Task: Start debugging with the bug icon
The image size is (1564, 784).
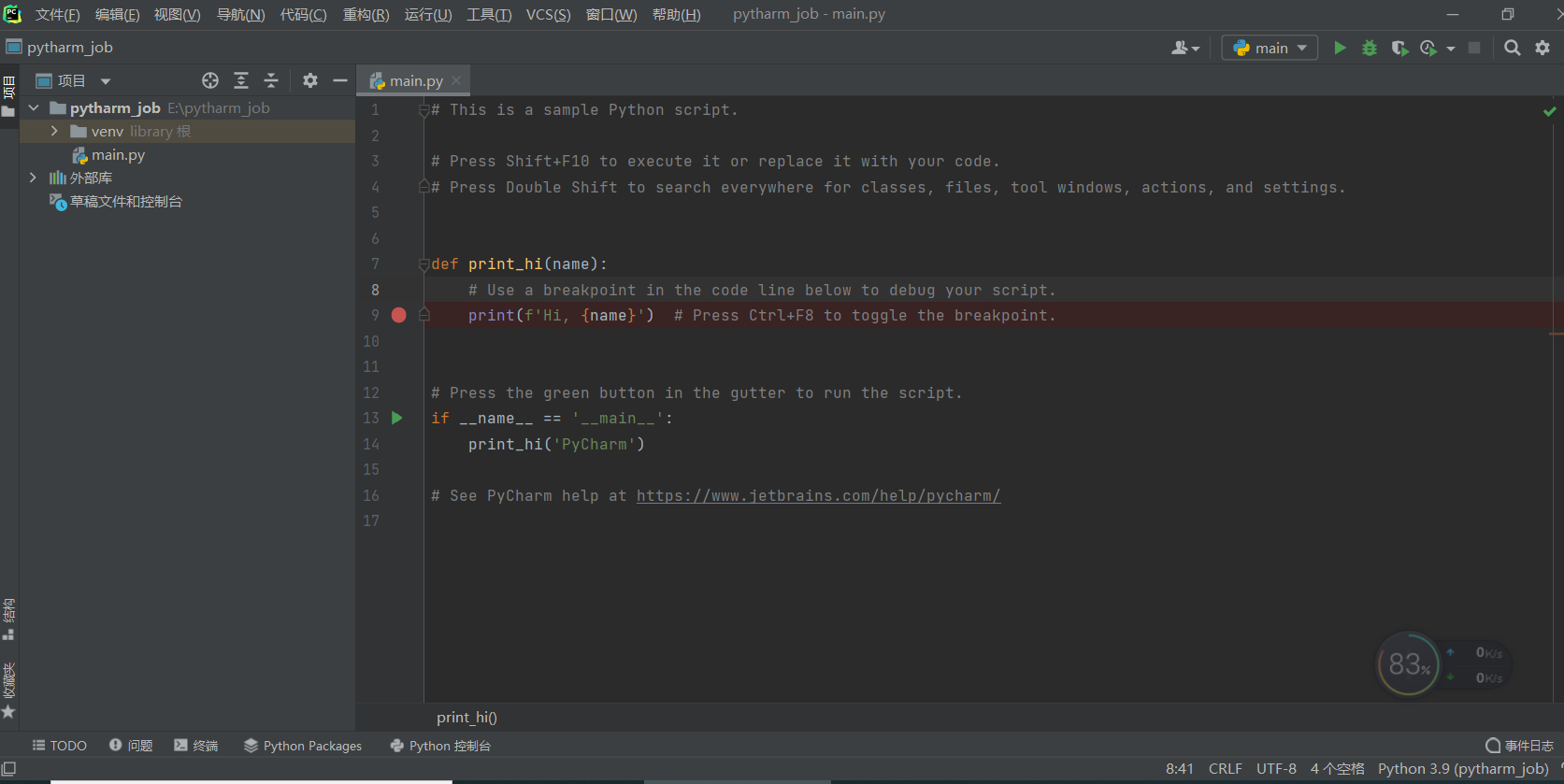Action: 1370,48
